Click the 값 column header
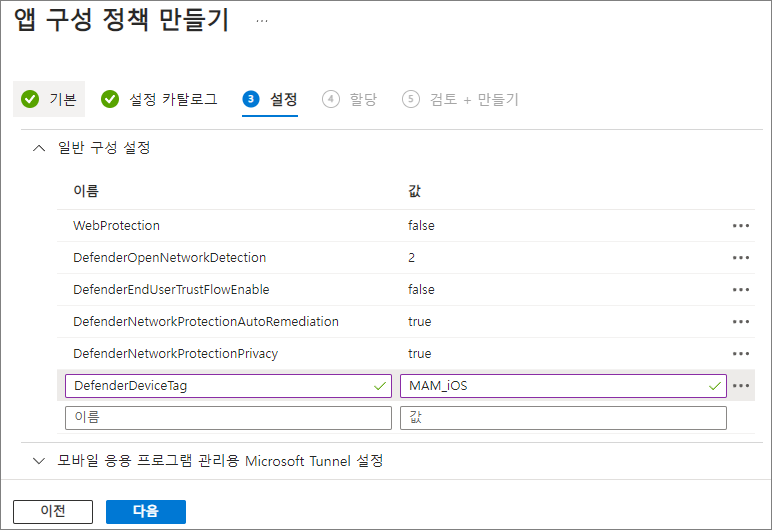The height and width of the screenshot is (530, 772). tap(414, 191)
